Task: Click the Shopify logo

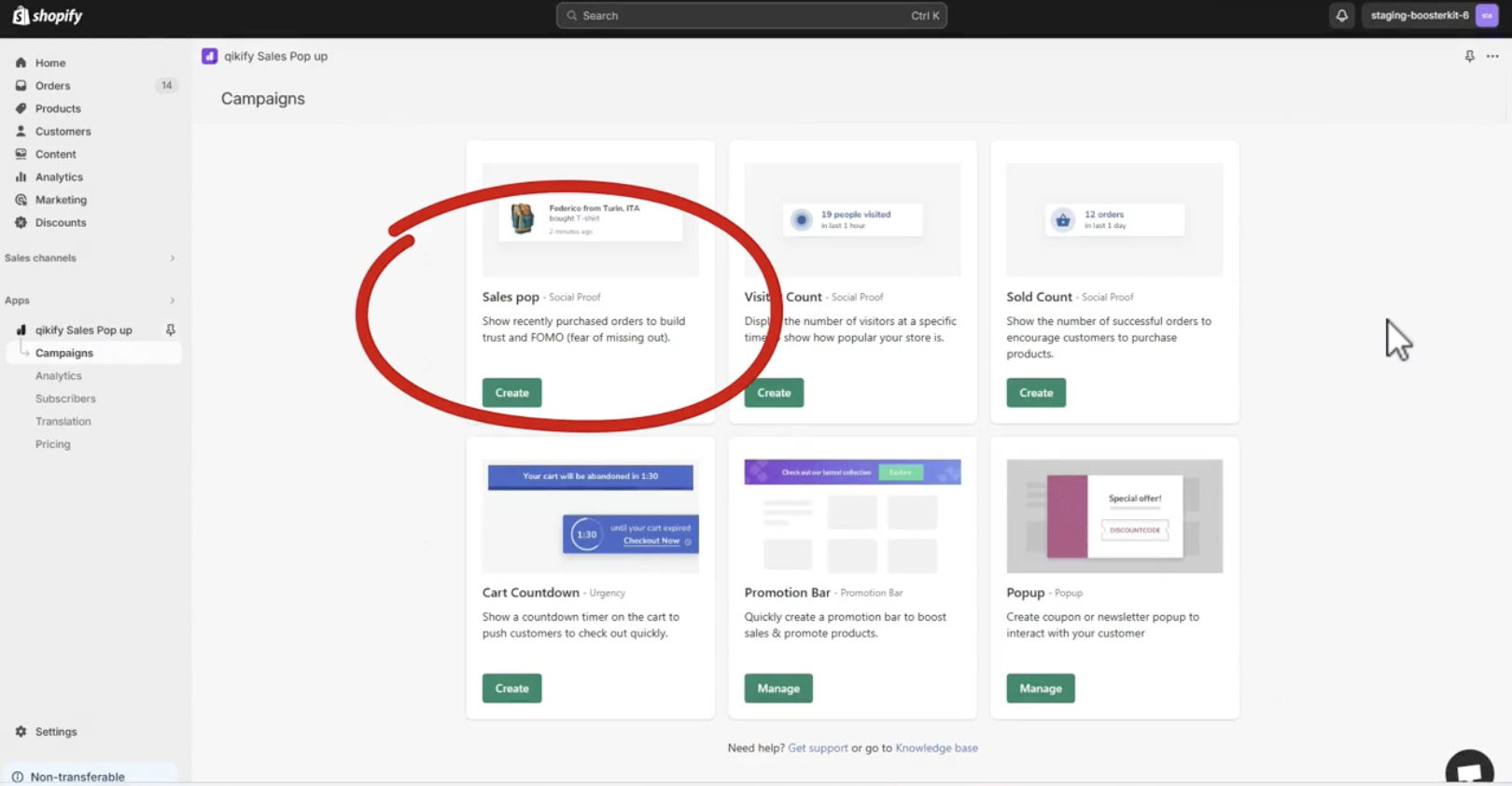Action: pyautogui.click(x=47, y=16)
